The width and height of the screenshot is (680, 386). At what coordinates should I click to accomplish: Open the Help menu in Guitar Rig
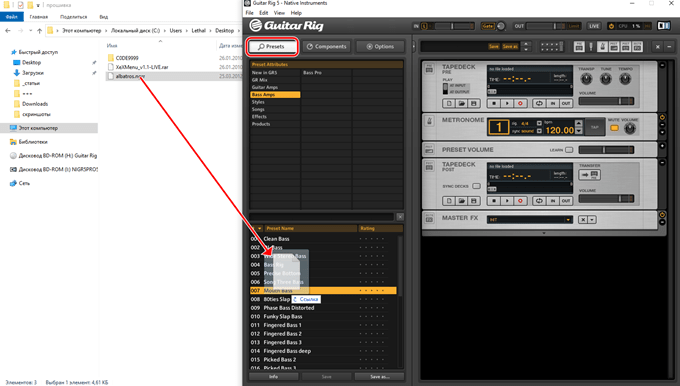pos(296,13)
